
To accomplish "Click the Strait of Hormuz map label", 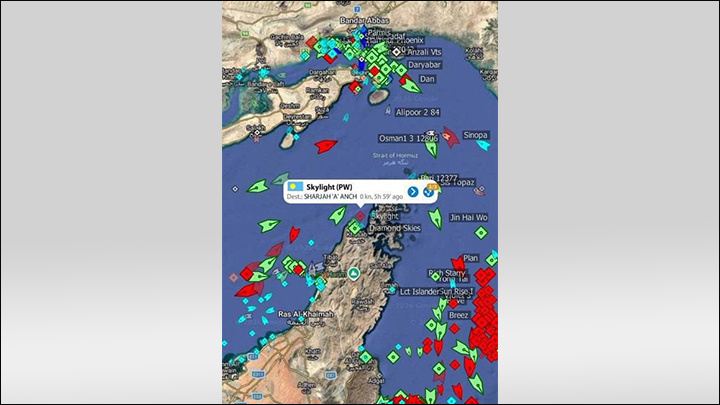I will [395, 156].
